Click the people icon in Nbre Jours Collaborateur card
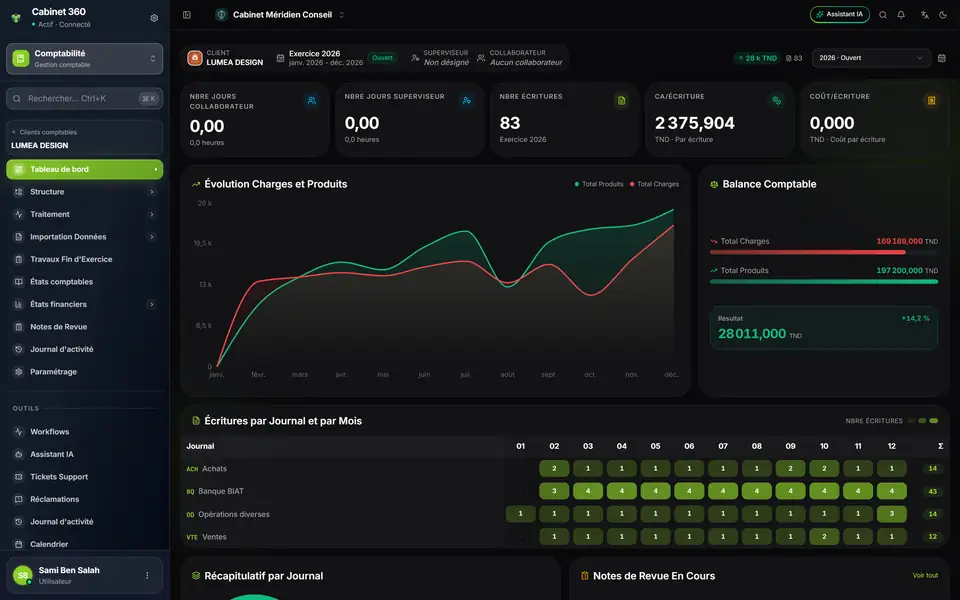The image size is (960, 600). (312, 100)
